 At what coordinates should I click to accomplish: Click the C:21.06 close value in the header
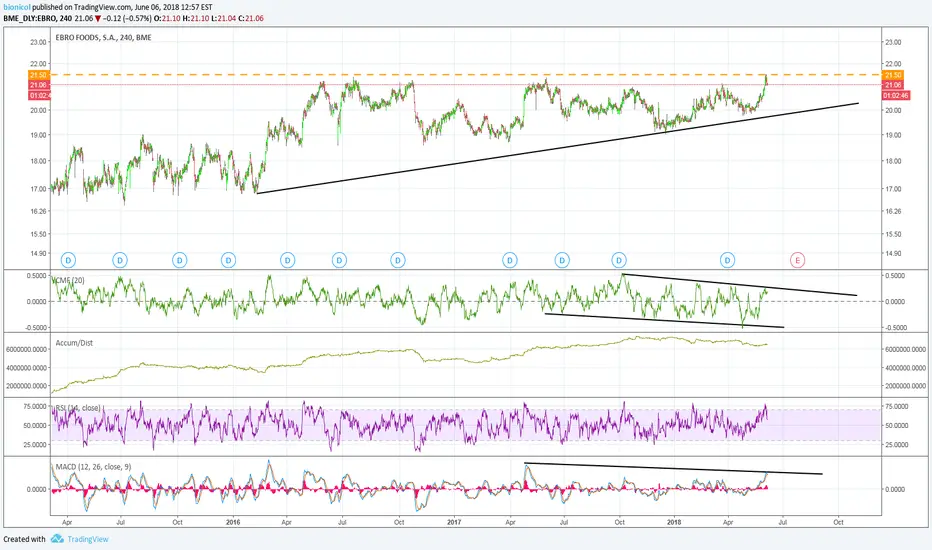(250, 18)
